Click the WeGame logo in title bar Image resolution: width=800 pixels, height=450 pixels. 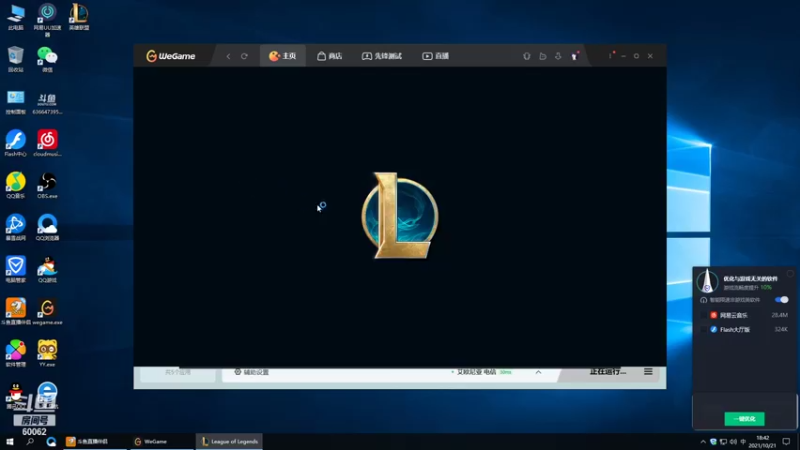[x=170, y=56]
